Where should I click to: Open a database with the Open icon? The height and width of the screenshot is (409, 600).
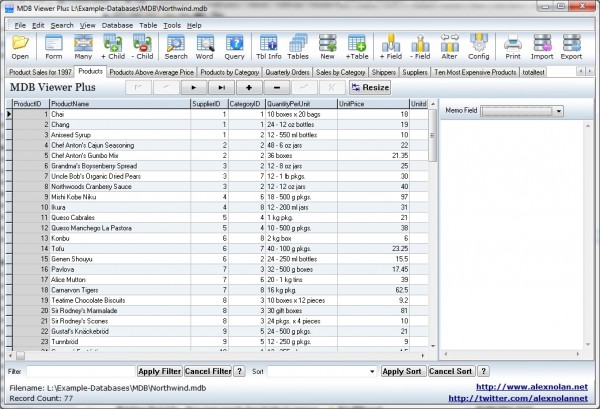pyautogui.click(x=20, y=47)
